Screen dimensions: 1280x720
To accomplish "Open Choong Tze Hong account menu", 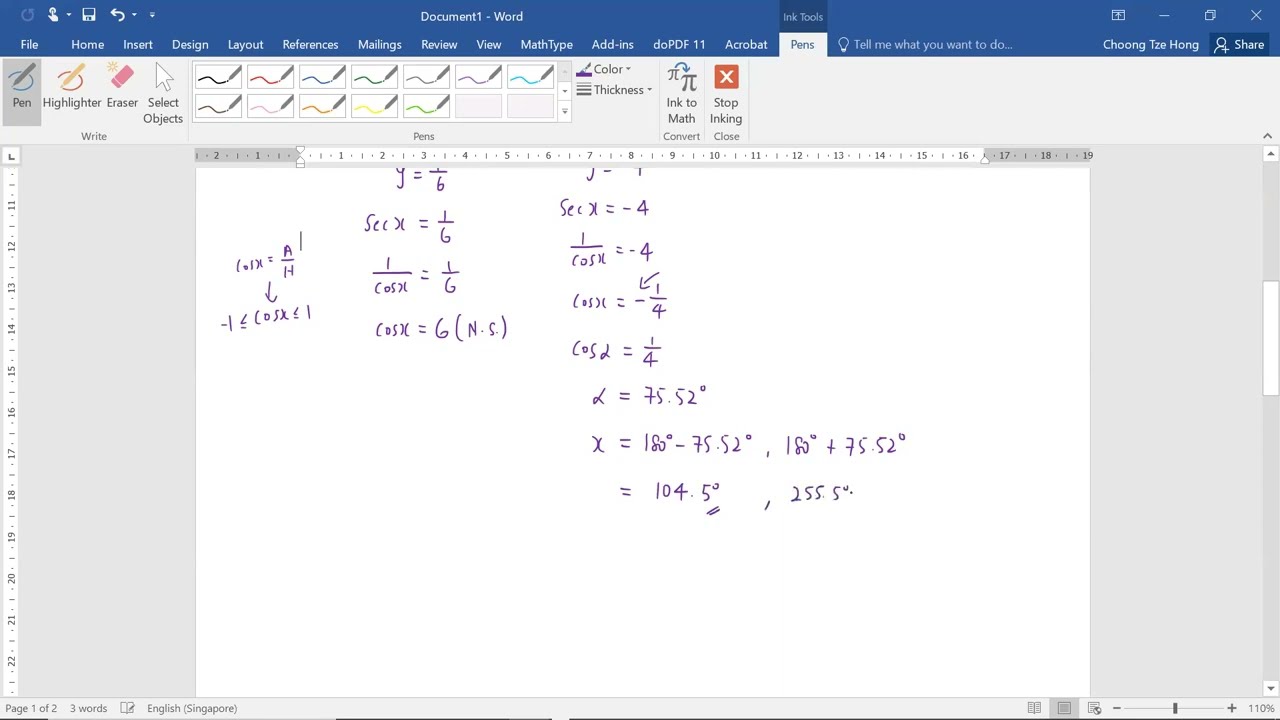I will (x=1151, y=44).
